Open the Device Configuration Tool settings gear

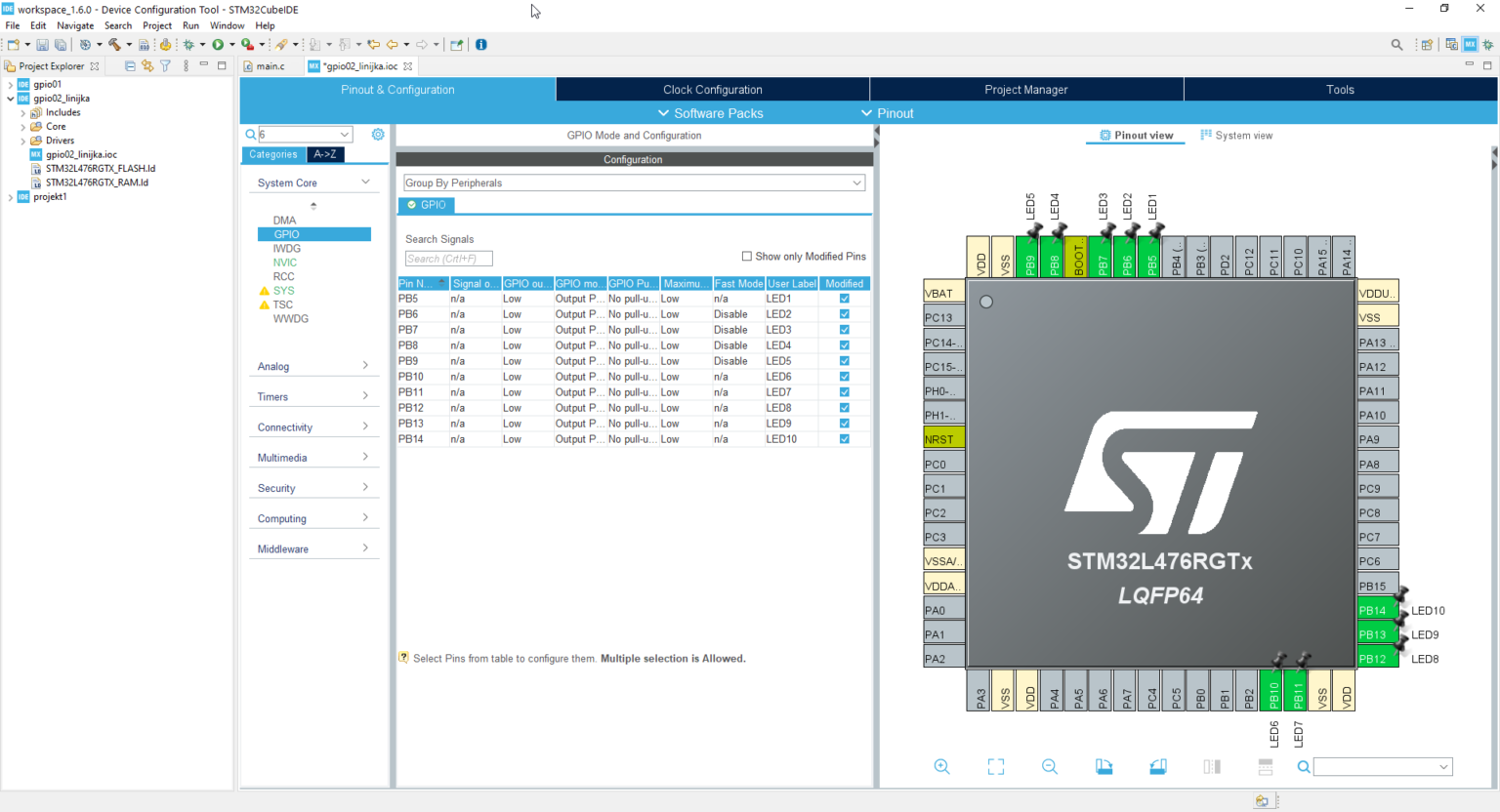pyautogui.click(x=378, y=134)
